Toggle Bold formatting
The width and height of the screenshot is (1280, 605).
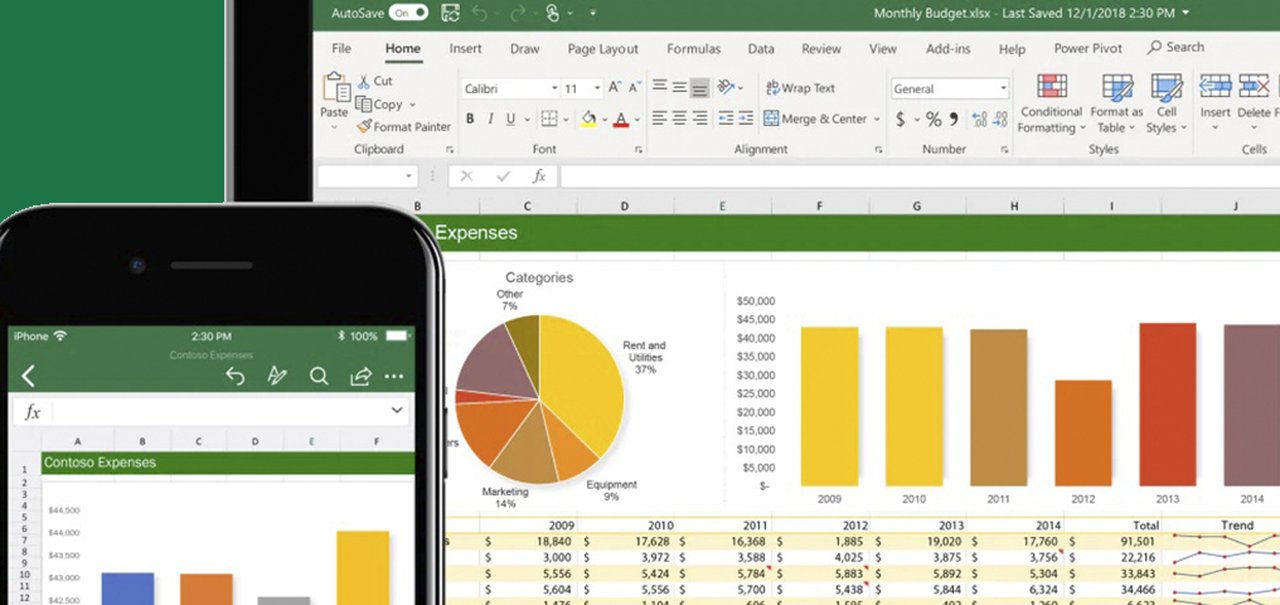(x=470, y=119)
